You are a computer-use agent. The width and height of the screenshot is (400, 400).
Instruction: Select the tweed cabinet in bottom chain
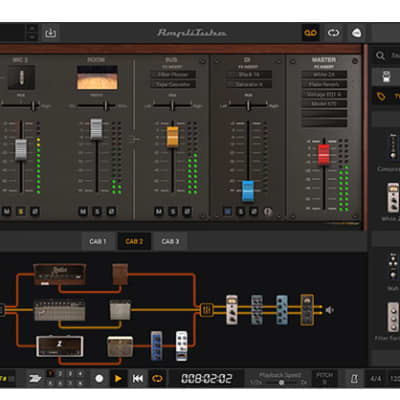(120, 346)
